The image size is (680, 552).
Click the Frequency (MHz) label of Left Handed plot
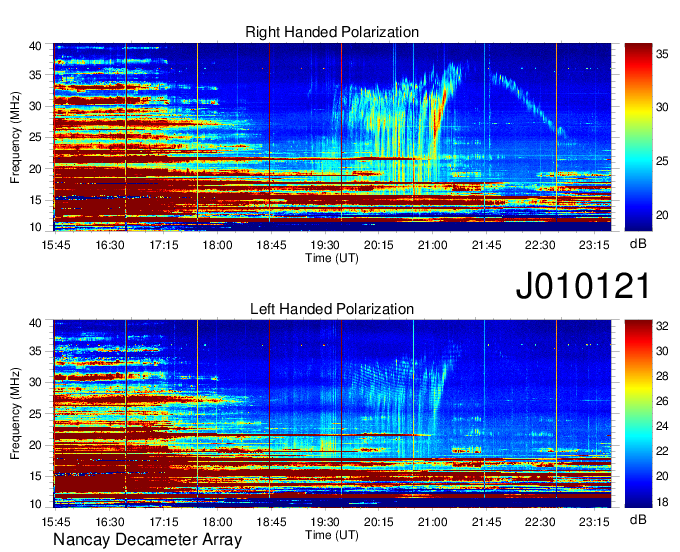point(15,414)
